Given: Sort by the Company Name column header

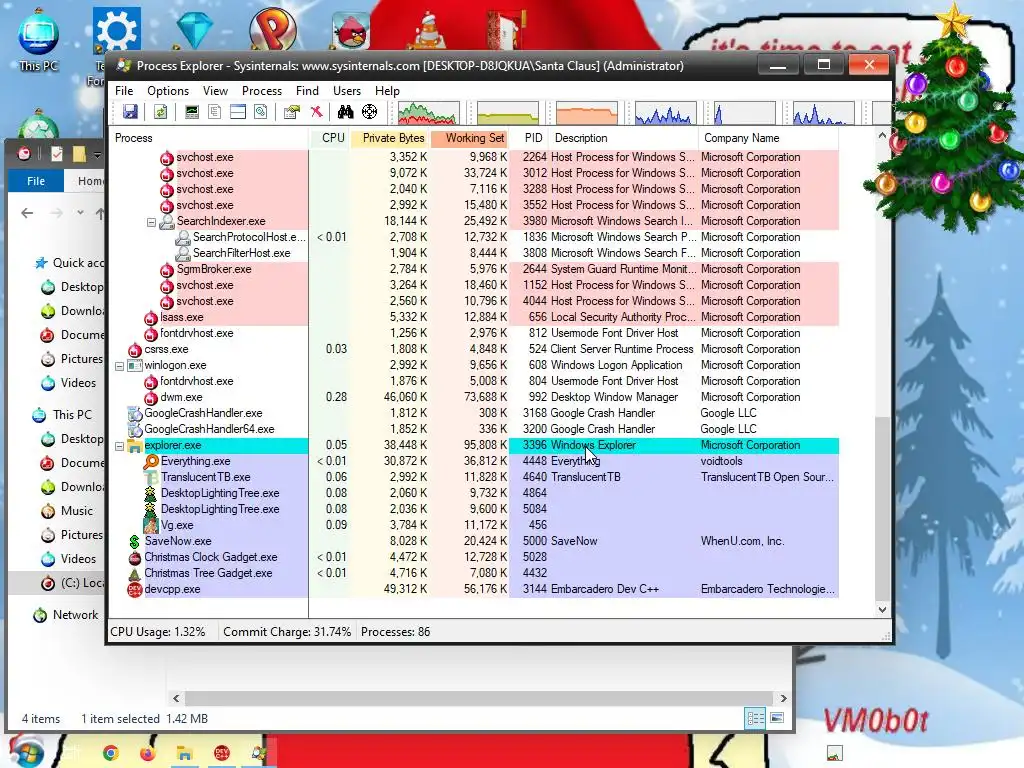Looking at the screenshot, I should tap(768, 138).
